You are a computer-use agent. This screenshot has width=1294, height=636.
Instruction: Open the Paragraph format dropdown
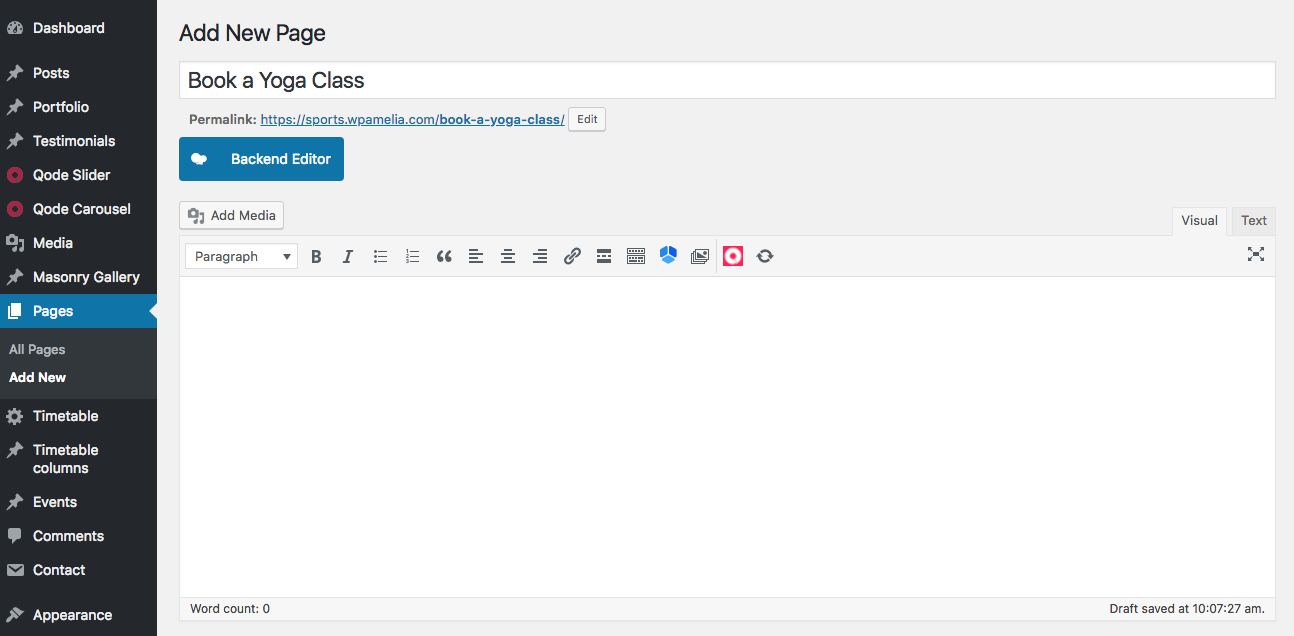click(241, 256)
